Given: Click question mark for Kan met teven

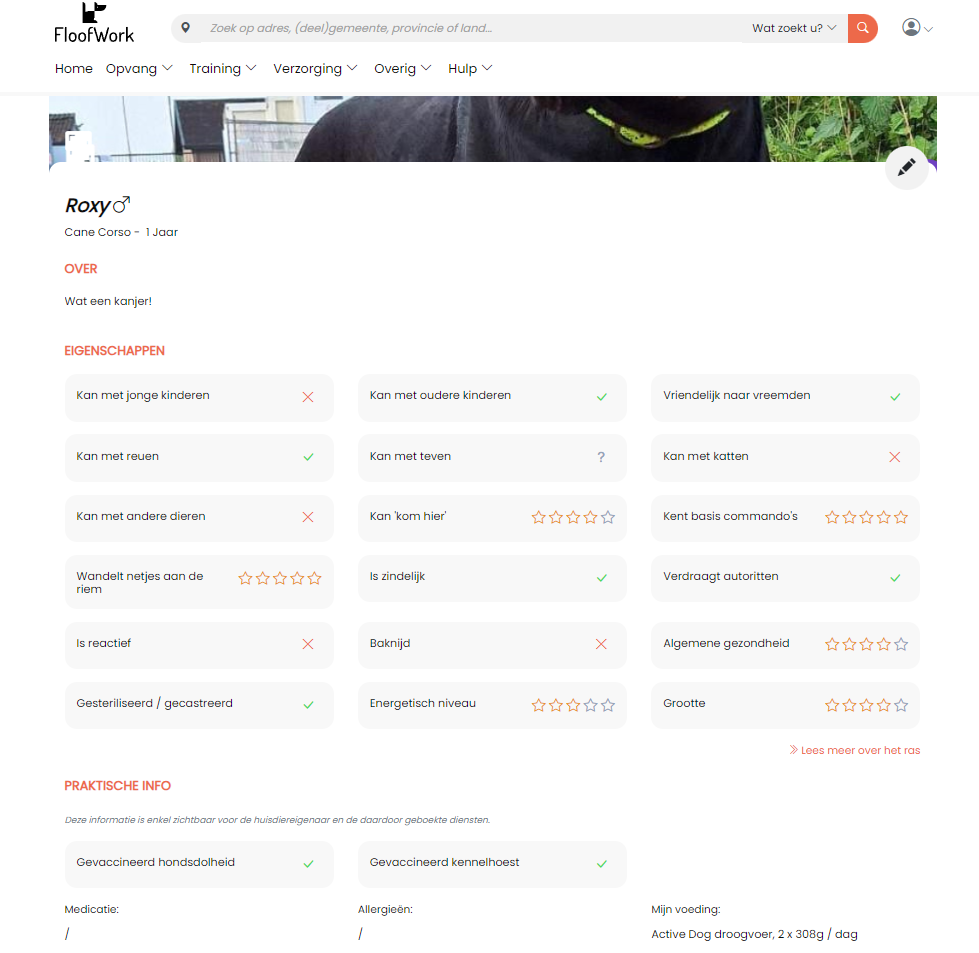Looking at the screenshot, I should 601,457.
